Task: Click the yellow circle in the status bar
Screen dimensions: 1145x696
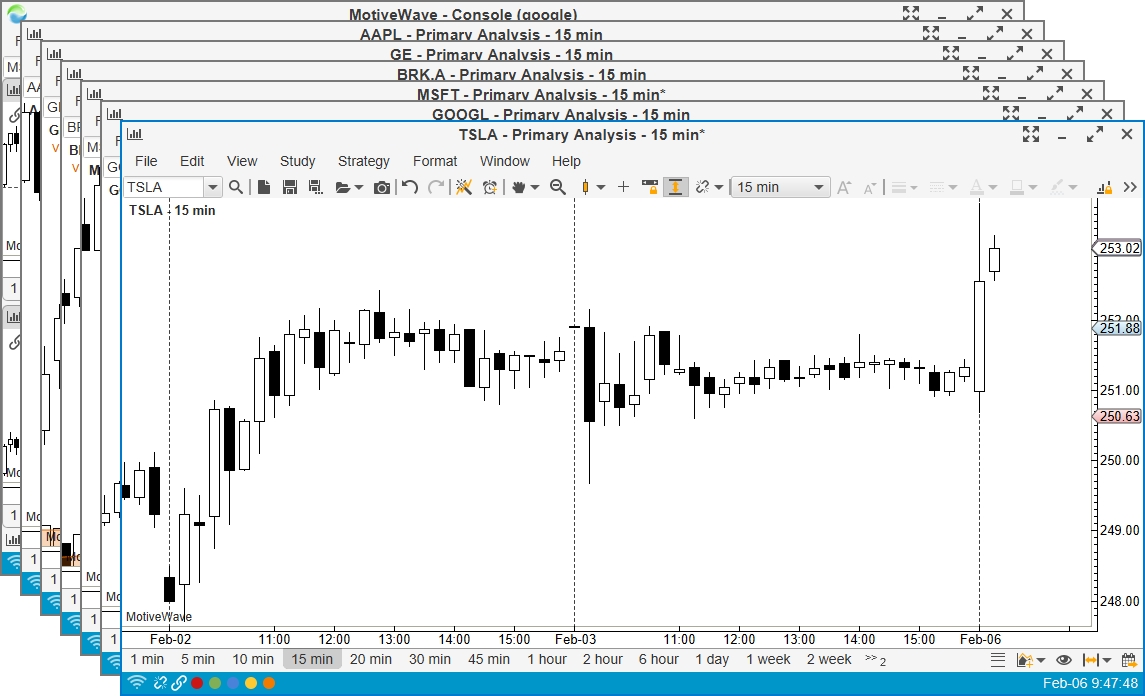Action: 250,684
